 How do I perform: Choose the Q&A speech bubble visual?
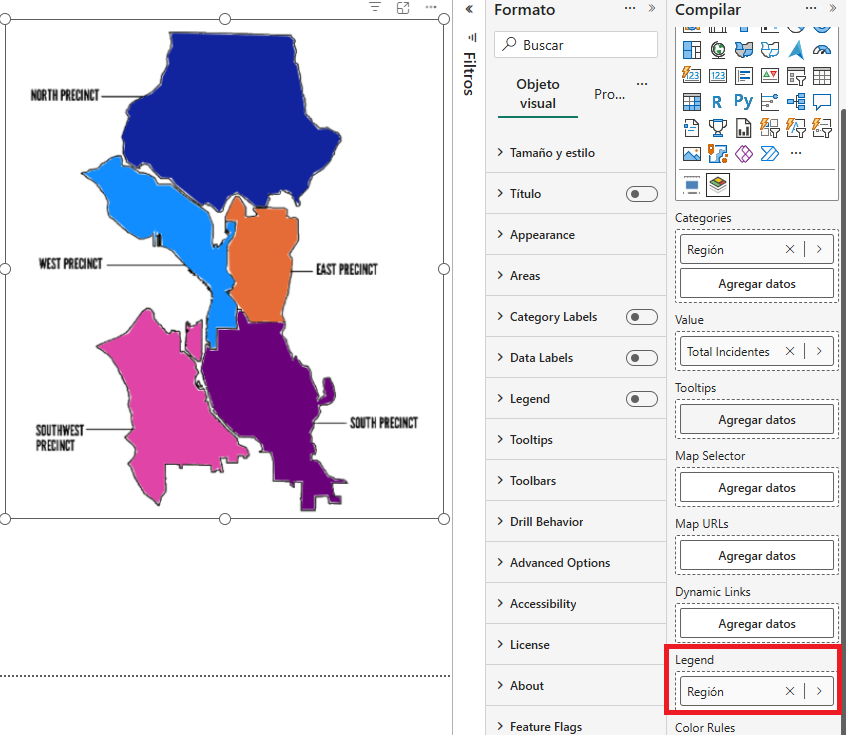pos(822,102)
